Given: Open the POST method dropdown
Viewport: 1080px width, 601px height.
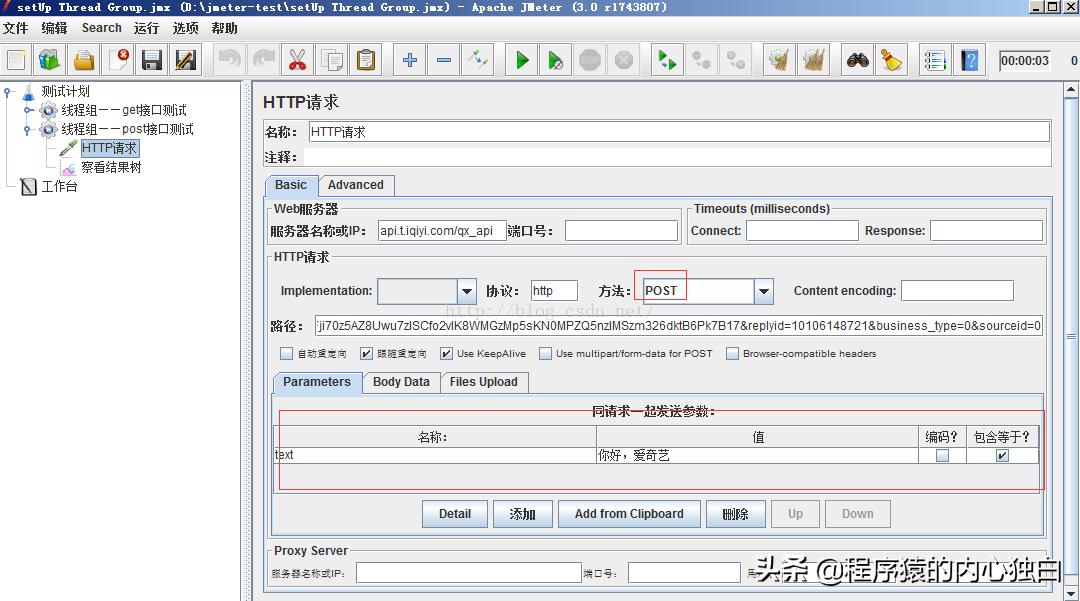Looking at the screenshot, I should pos(763,290).
